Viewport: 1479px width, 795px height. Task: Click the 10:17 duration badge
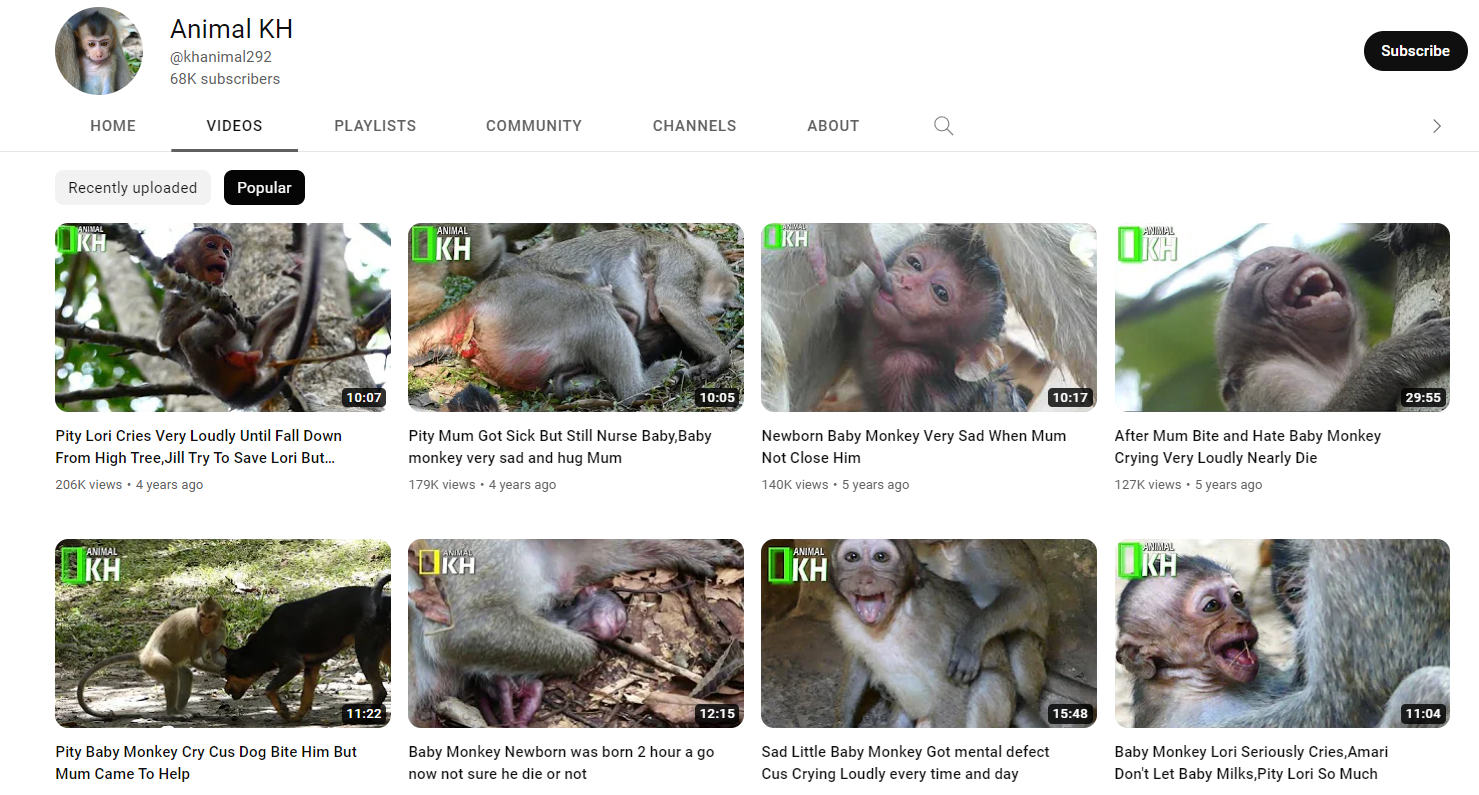coord(1069,398)
